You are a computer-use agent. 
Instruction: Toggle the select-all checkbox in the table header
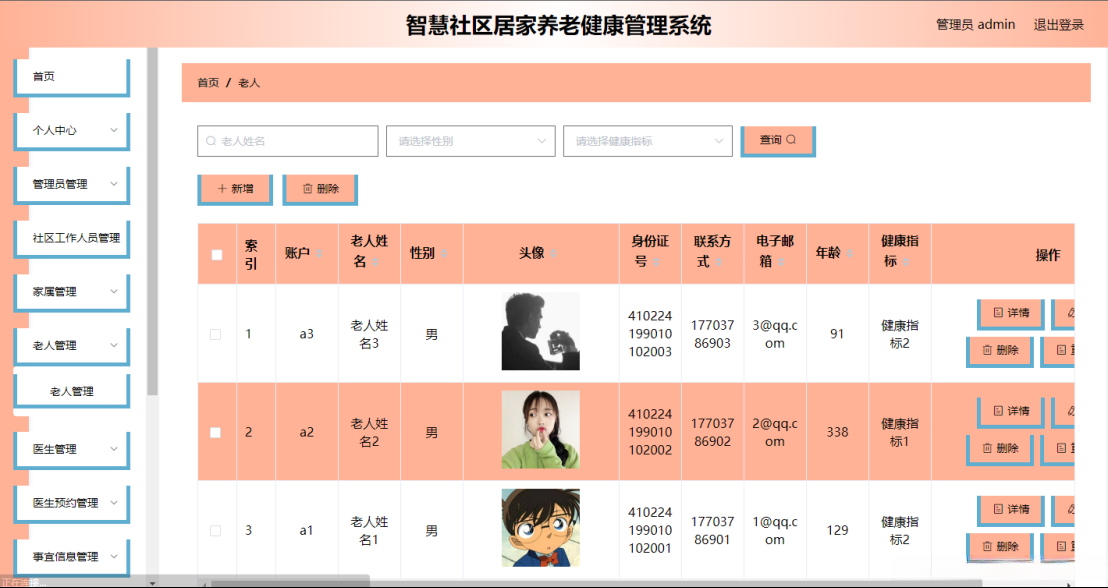pos(216,253)
